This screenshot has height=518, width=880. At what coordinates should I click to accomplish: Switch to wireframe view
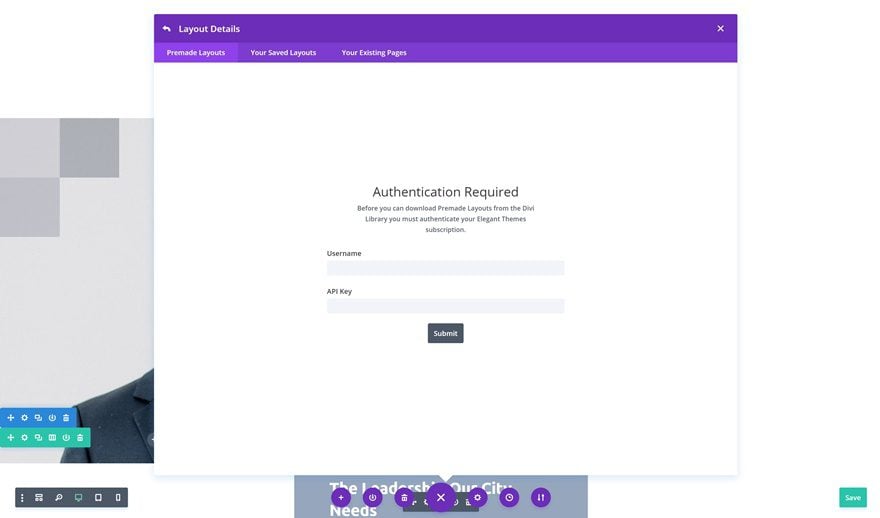click(39, 498)
